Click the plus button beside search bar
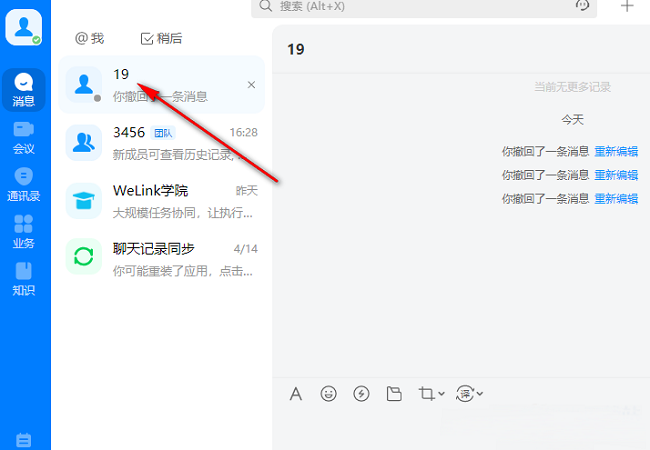 click(627, 6)
